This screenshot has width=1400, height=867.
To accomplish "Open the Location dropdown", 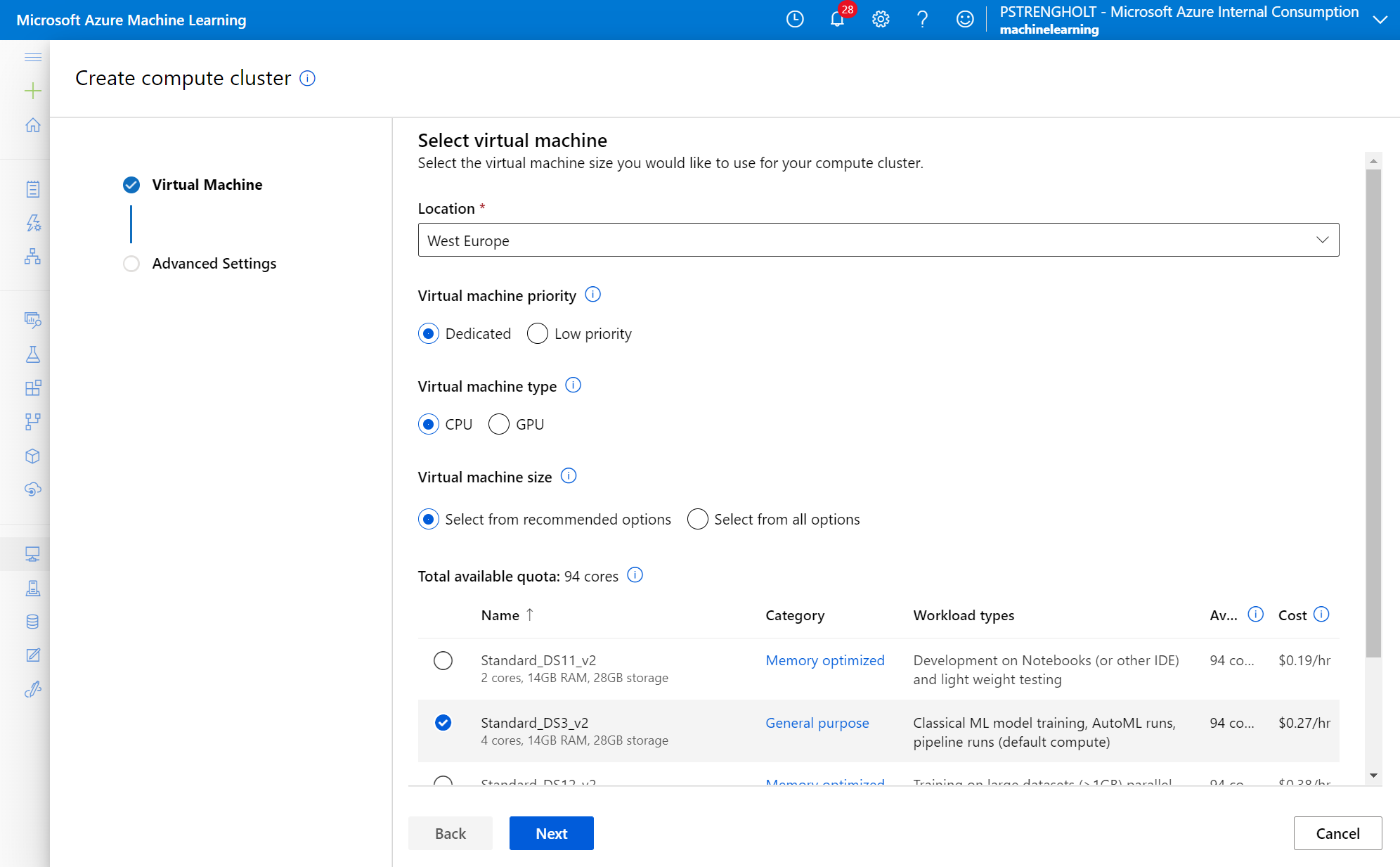I will pyautogui.click(x=878, y=240).
